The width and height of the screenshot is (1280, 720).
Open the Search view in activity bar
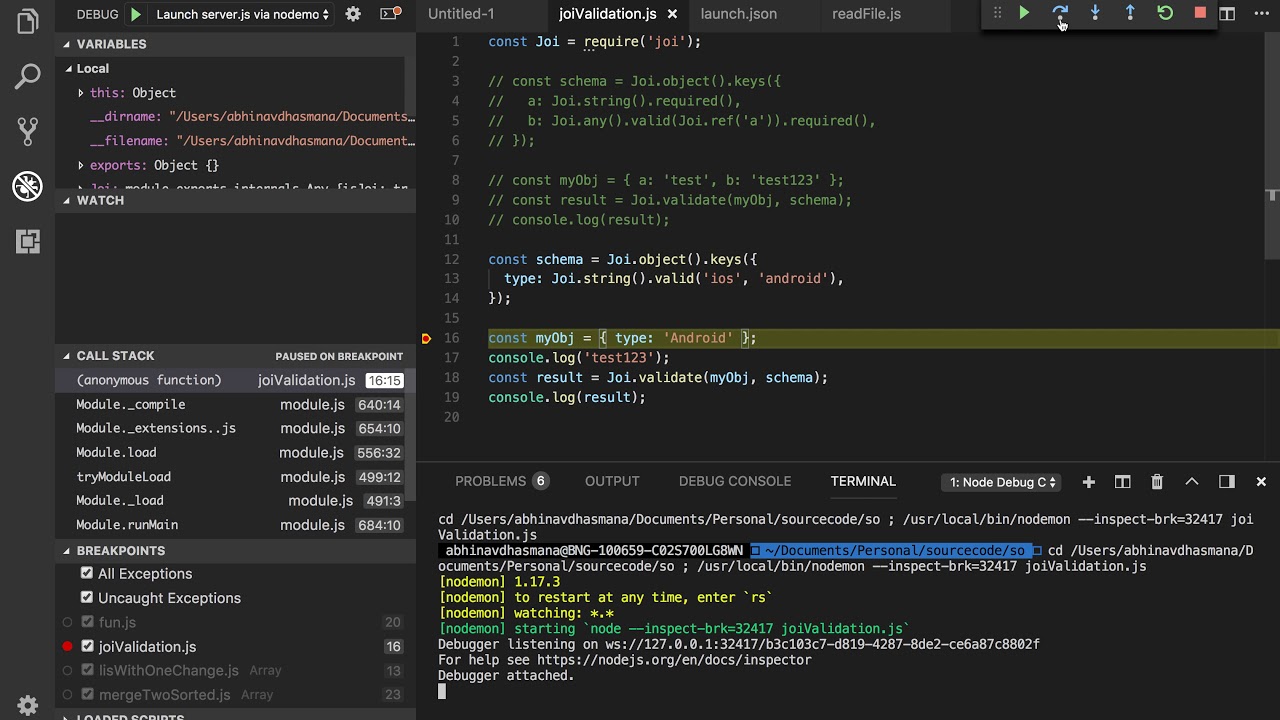(27, 76)
